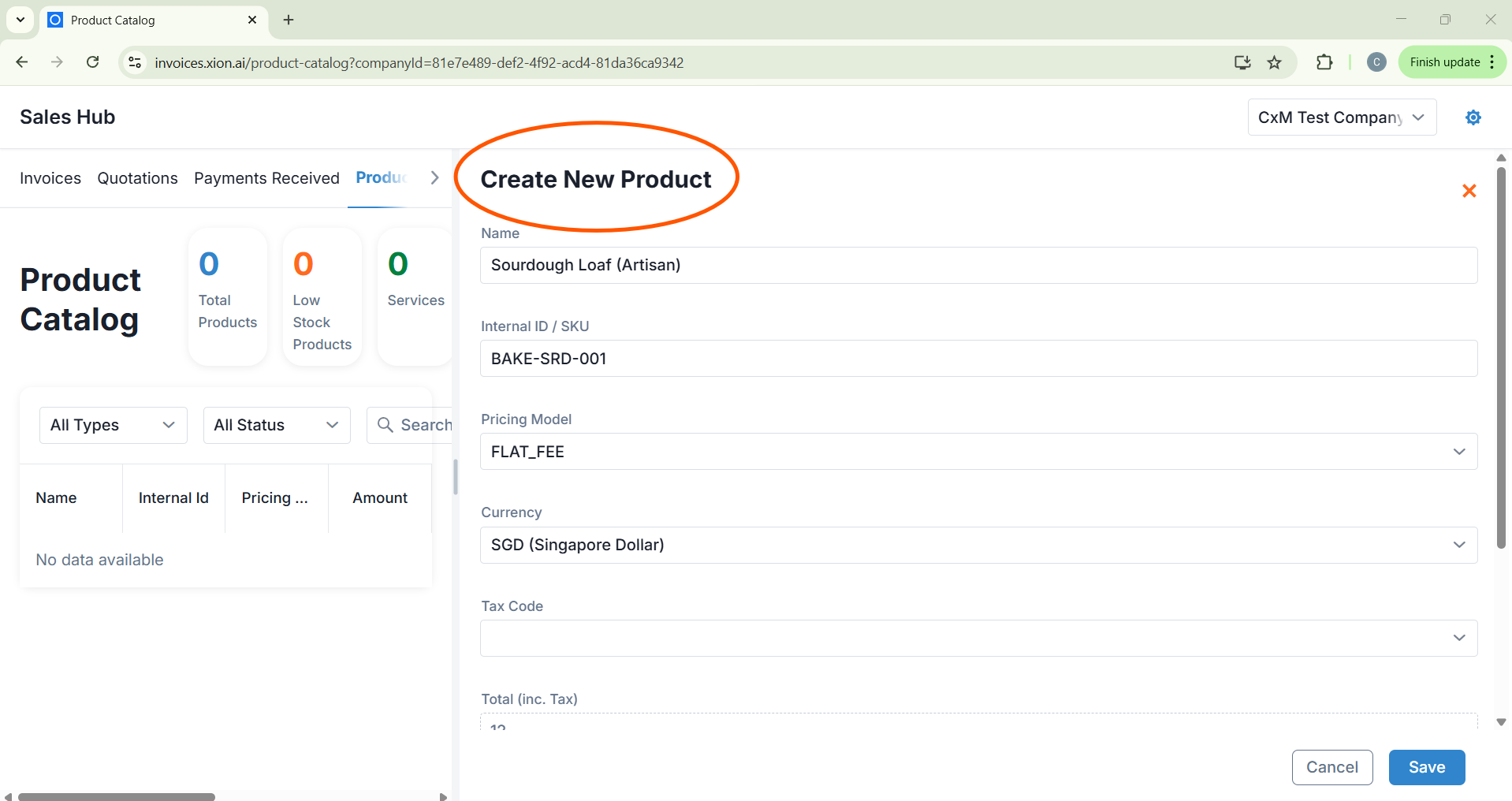Go back to the previous page
This screenshot has height=801, width=1512.
[x=22, y=62]
